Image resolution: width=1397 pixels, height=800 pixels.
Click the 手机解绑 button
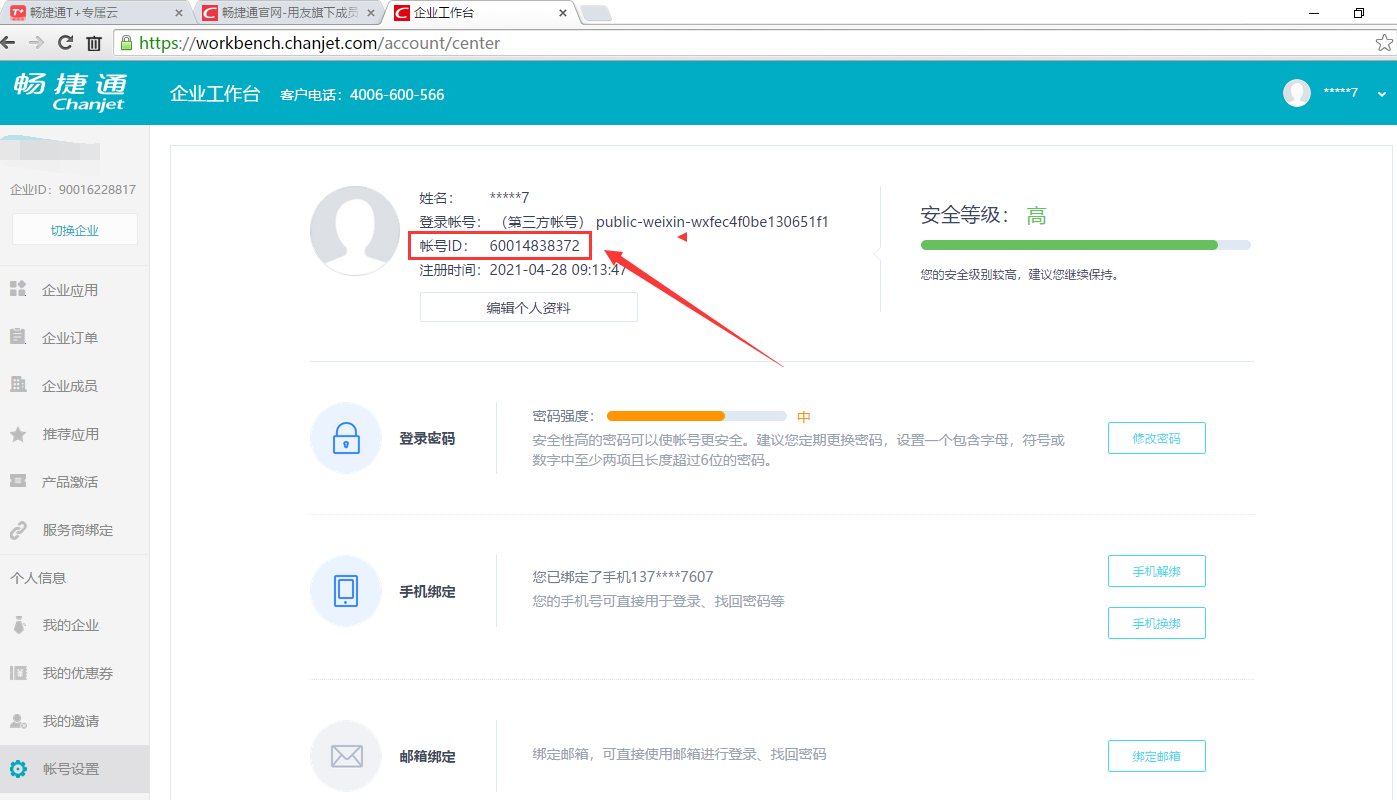click(1156, 571)
